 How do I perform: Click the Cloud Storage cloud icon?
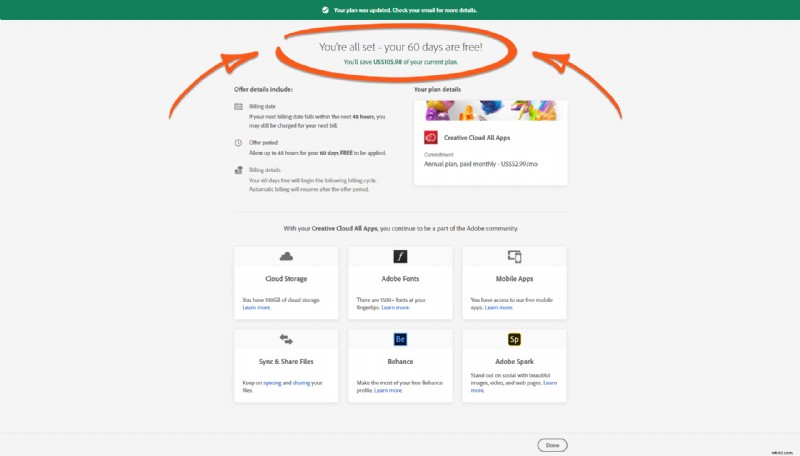(286, 256)
